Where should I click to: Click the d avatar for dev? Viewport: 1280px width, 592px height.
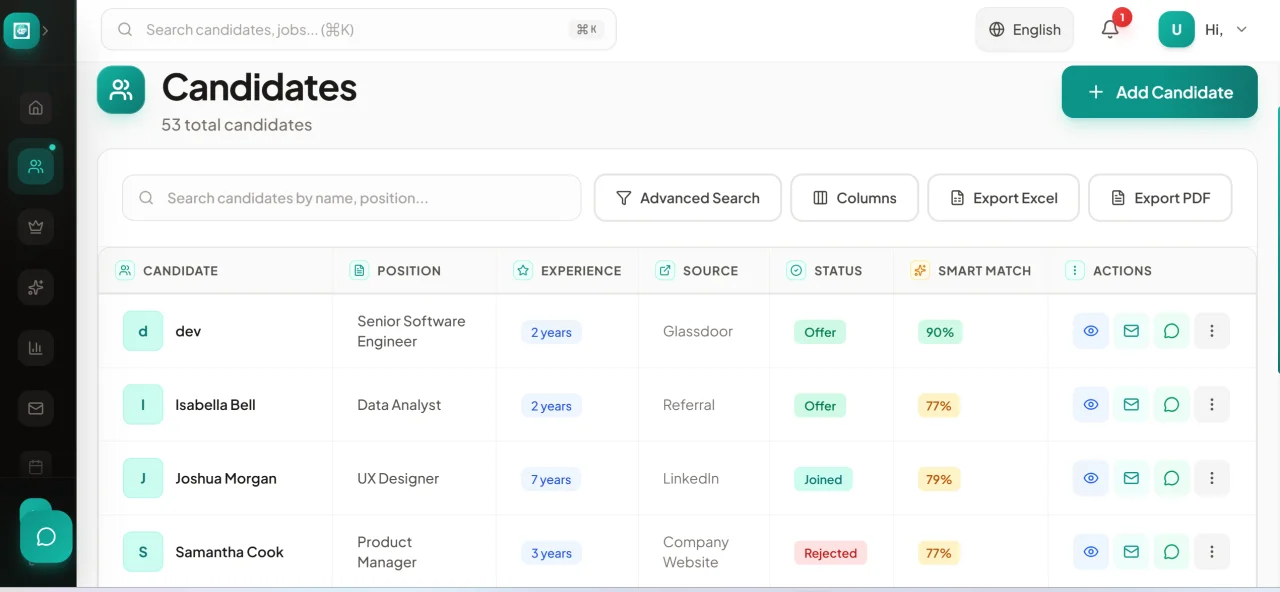[143, 331]
